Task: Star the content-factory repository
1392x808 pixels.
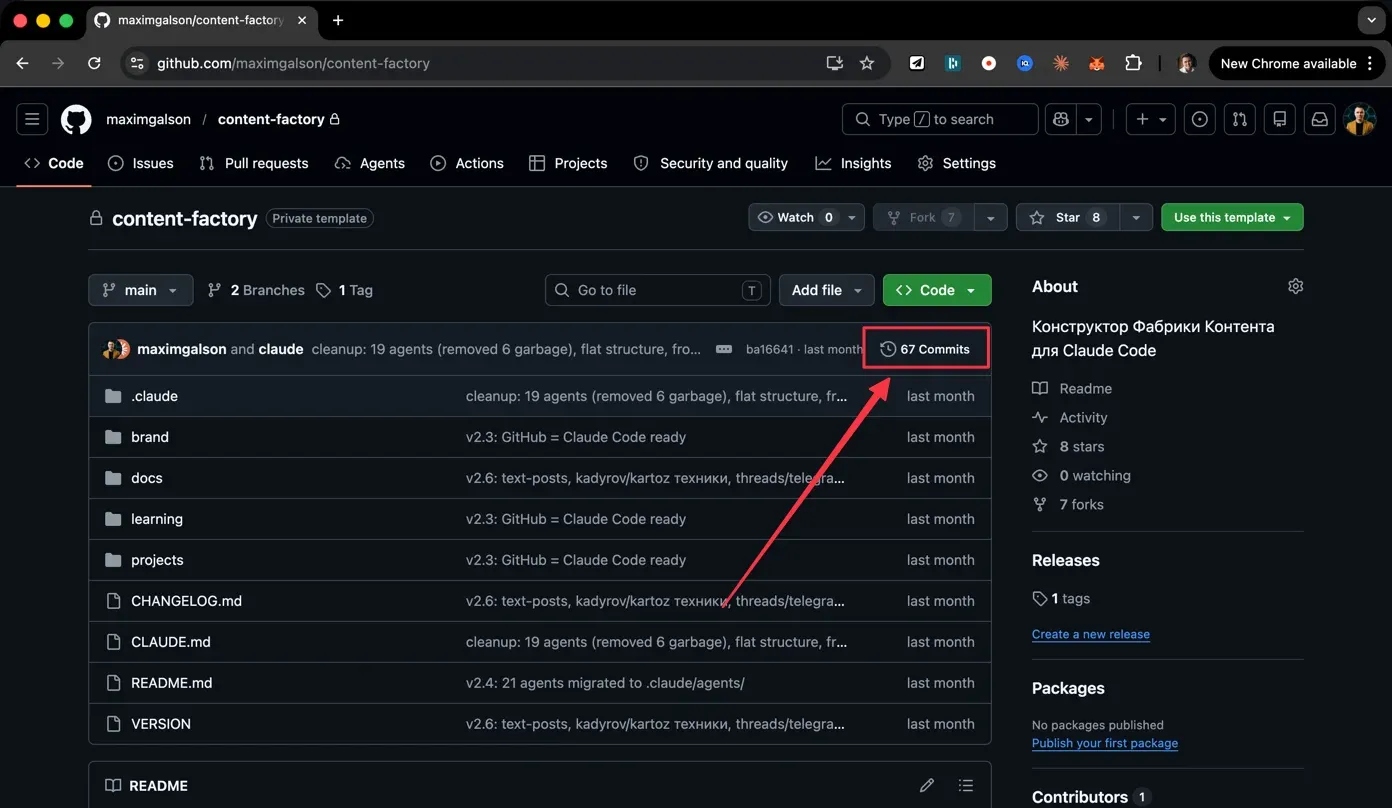Action: coord(1067,217)
